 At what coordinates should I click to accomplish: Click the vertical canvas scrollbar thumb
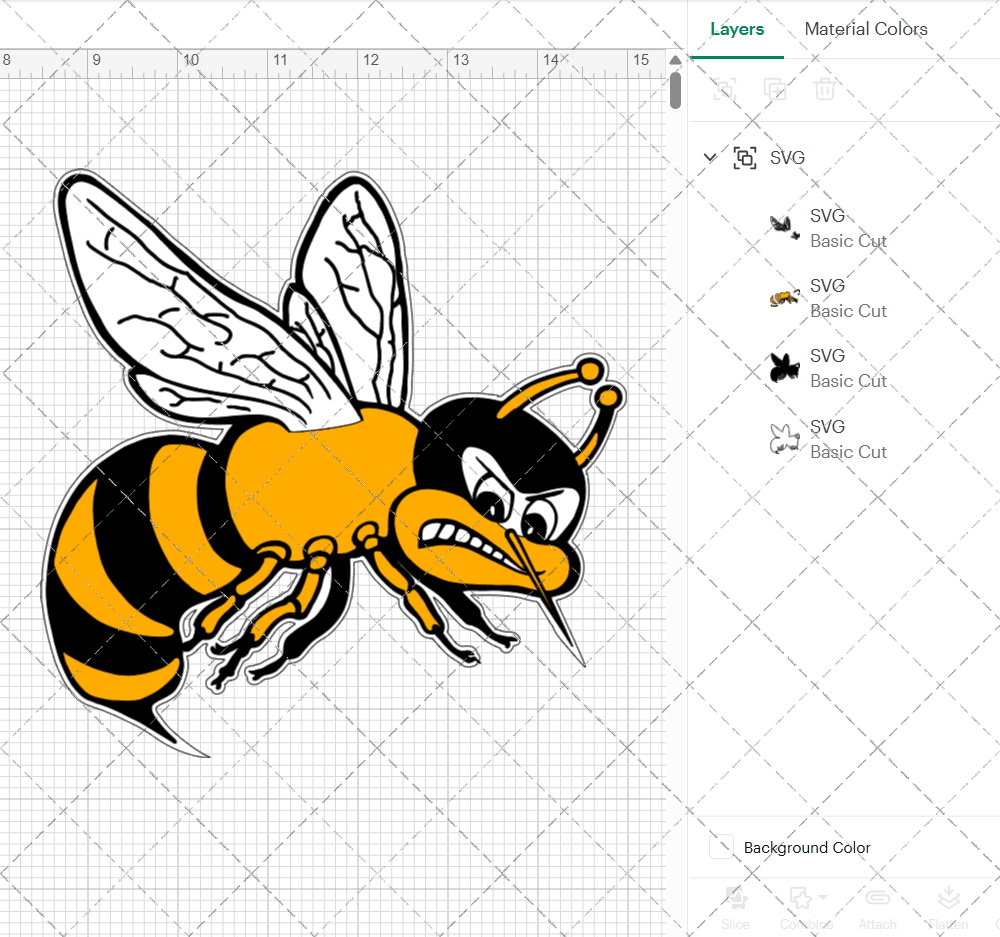[675, 91]
